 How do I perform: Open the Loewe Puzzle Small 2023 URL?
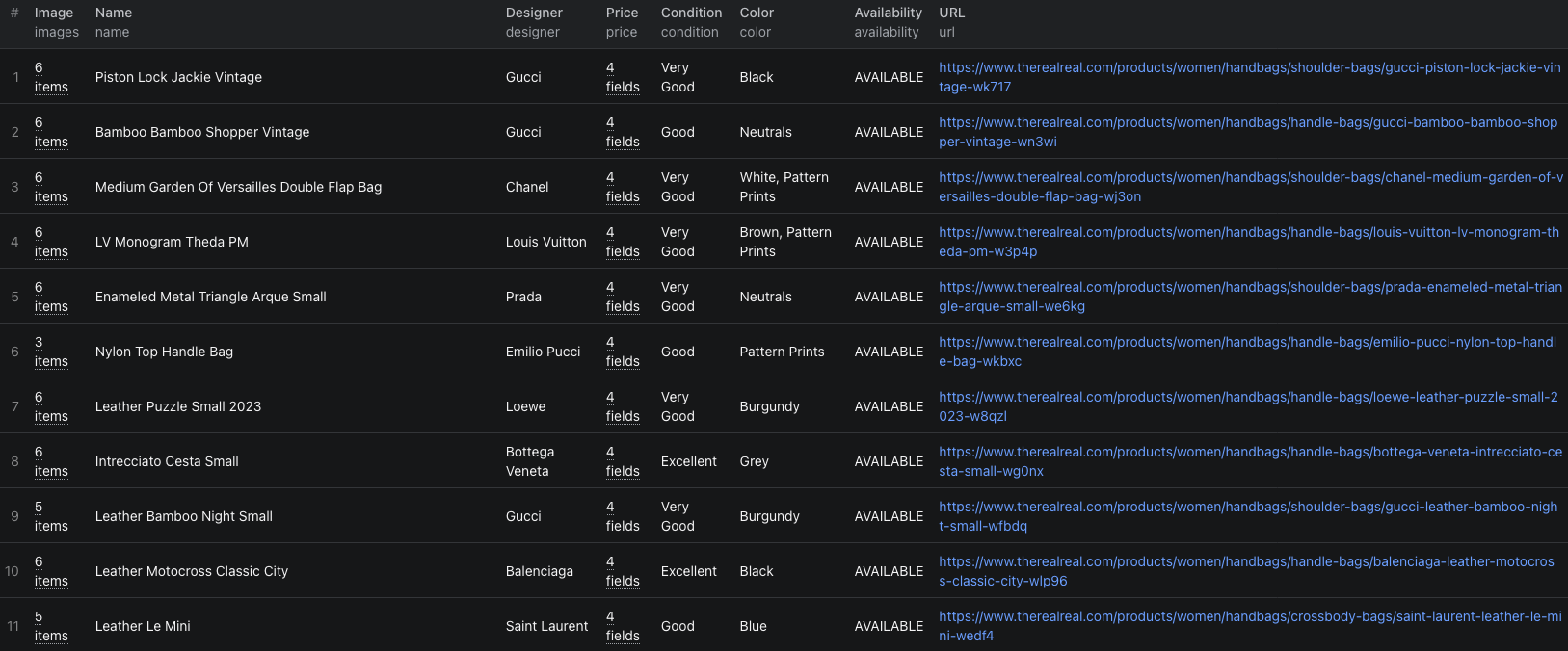1248,406
